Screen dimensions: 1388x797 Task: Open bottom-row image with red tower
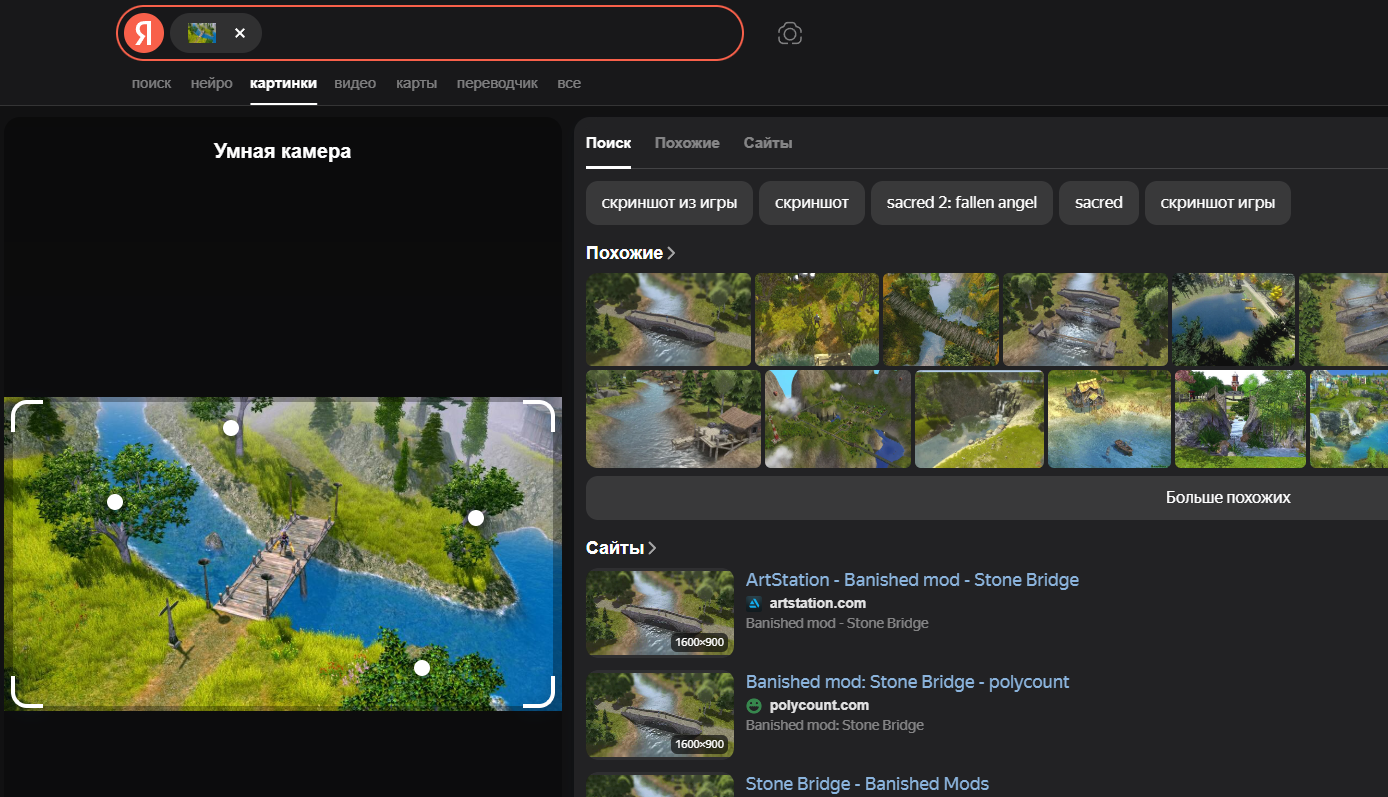pyautogui.click(x=1240, y=419)
